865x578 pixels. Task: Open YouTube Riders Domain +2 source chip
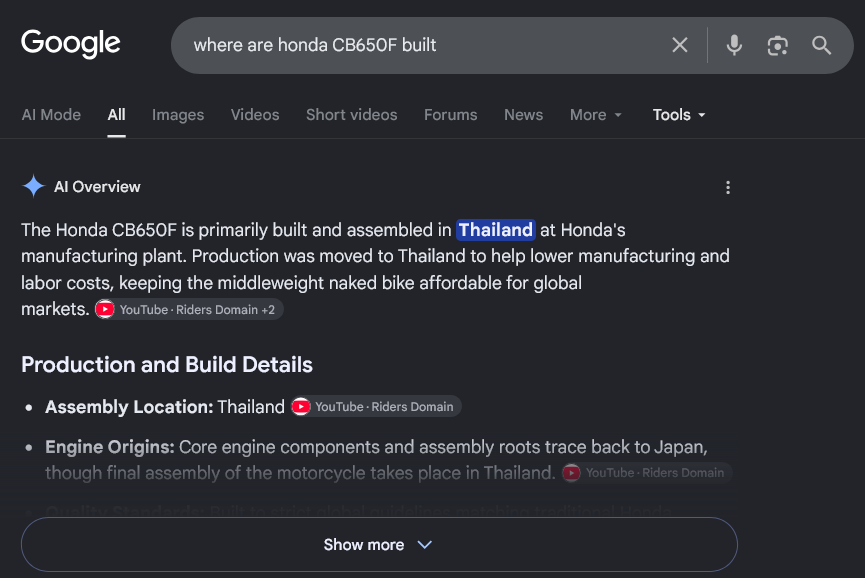189,309
